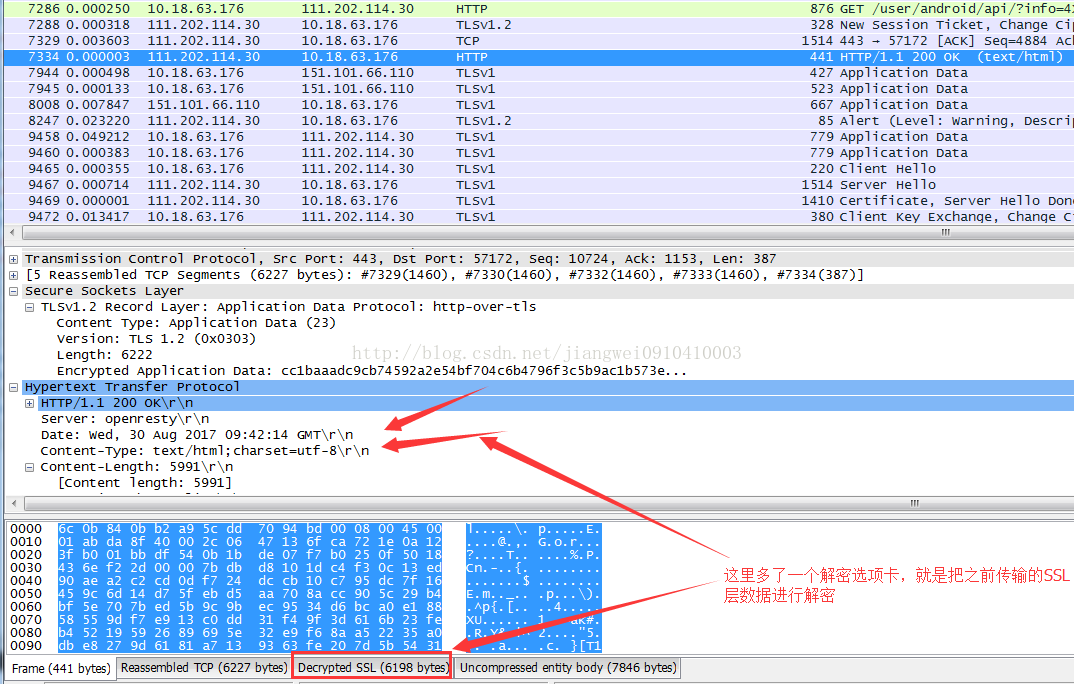The image size is (1074, 684).
Task: Collapse the Secure Sockets Layer node
Action: pyautogui.click(x=13, y=291)
